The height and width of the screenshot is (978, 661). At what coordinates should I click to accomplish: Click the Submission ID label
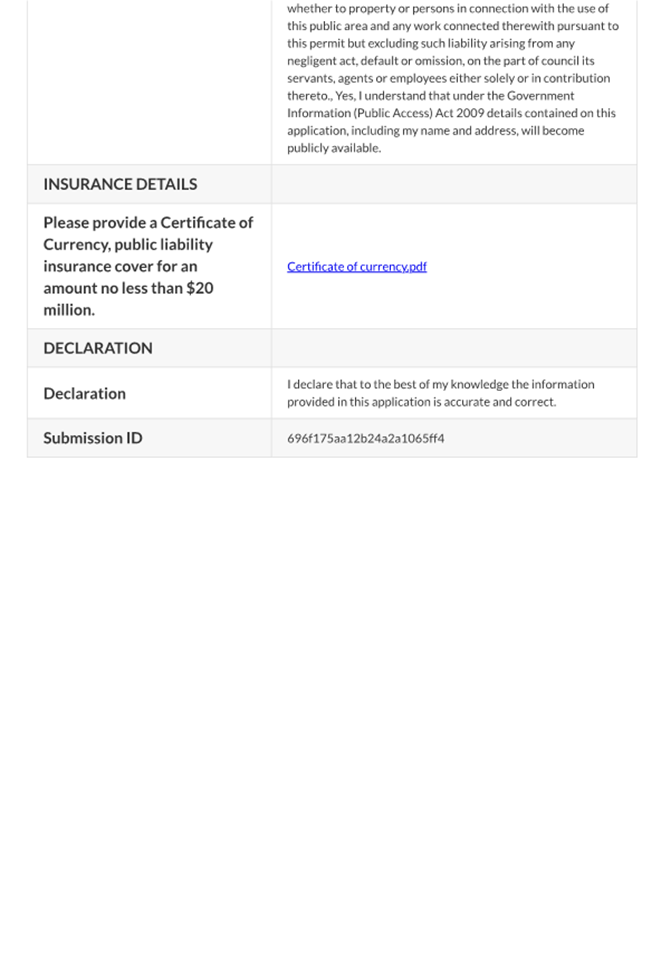(93, 438)
